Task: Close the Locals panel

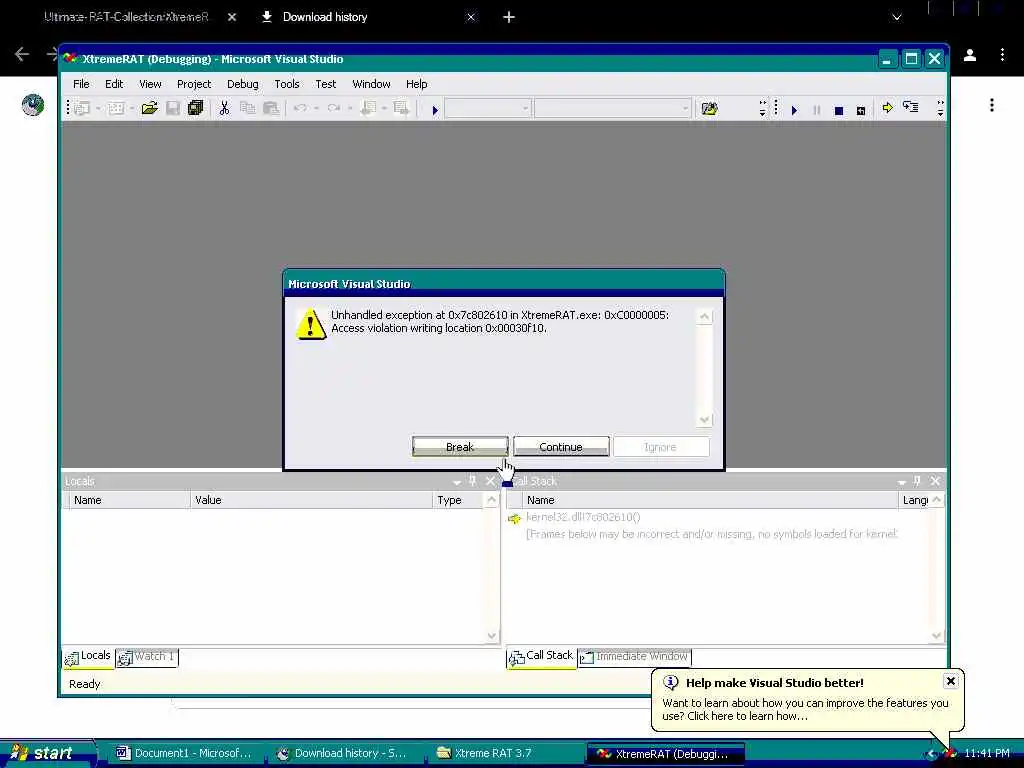Action: (x=490, y=481)
